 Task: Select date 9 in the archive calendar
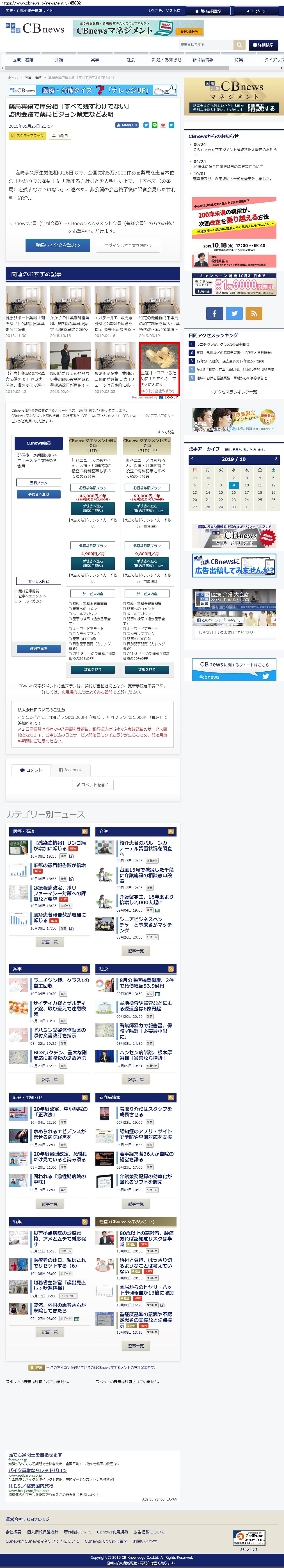(233, 485)
